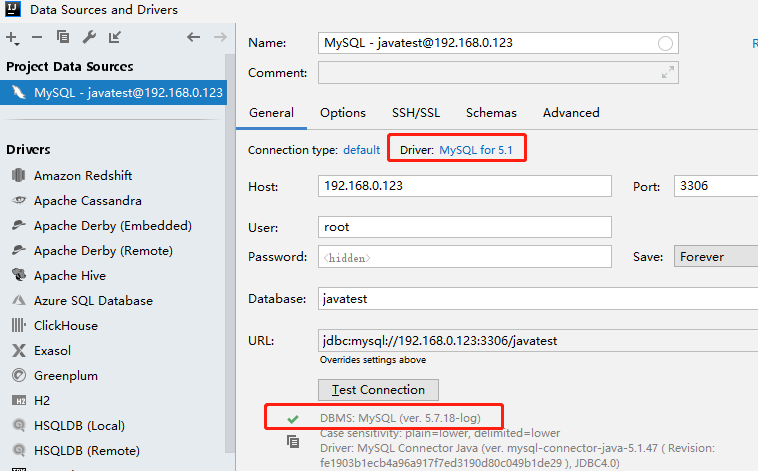Click the left panel vertical scrollbar

pos(230,251)
